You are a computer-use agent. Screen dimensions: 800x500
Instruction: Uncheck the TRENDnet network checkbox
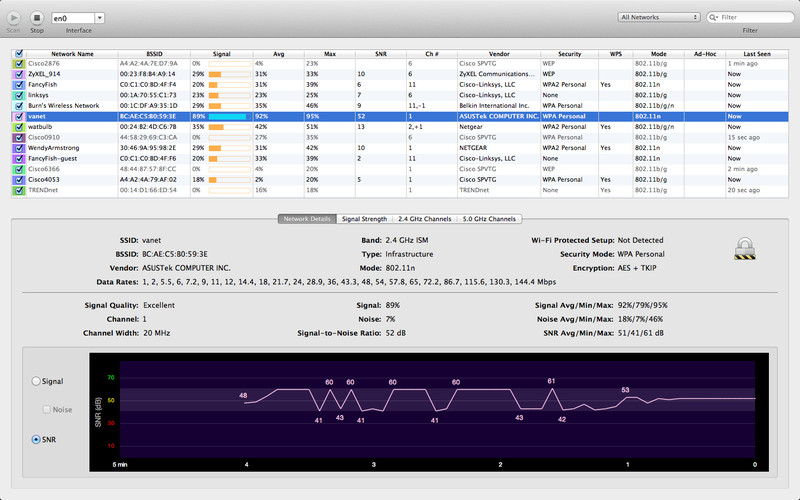pyautogui.click(x=19, y=190)
